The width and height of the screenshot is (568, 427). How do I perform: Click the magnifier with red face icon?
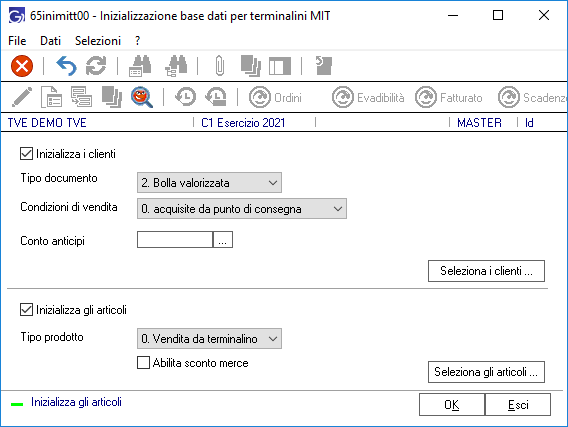pyautogui.click(x=142, y=97)
